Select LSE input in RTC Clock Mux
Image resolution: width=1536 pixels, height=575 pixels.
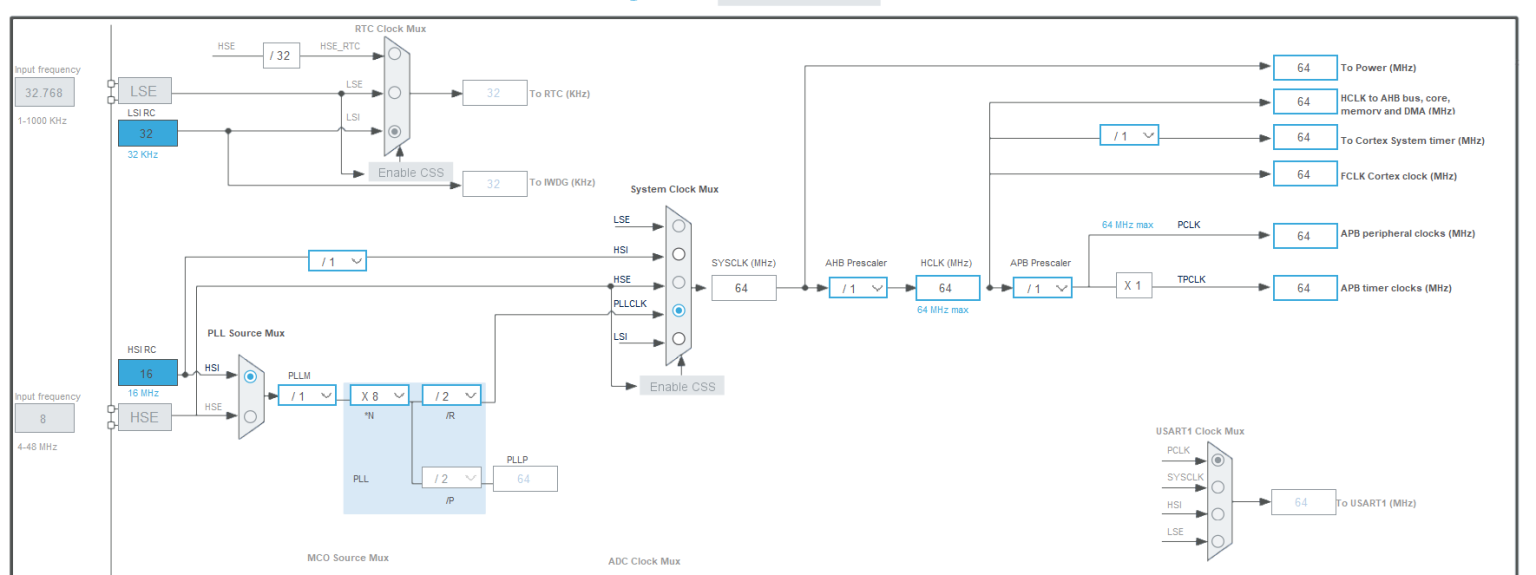pos(395,92)
